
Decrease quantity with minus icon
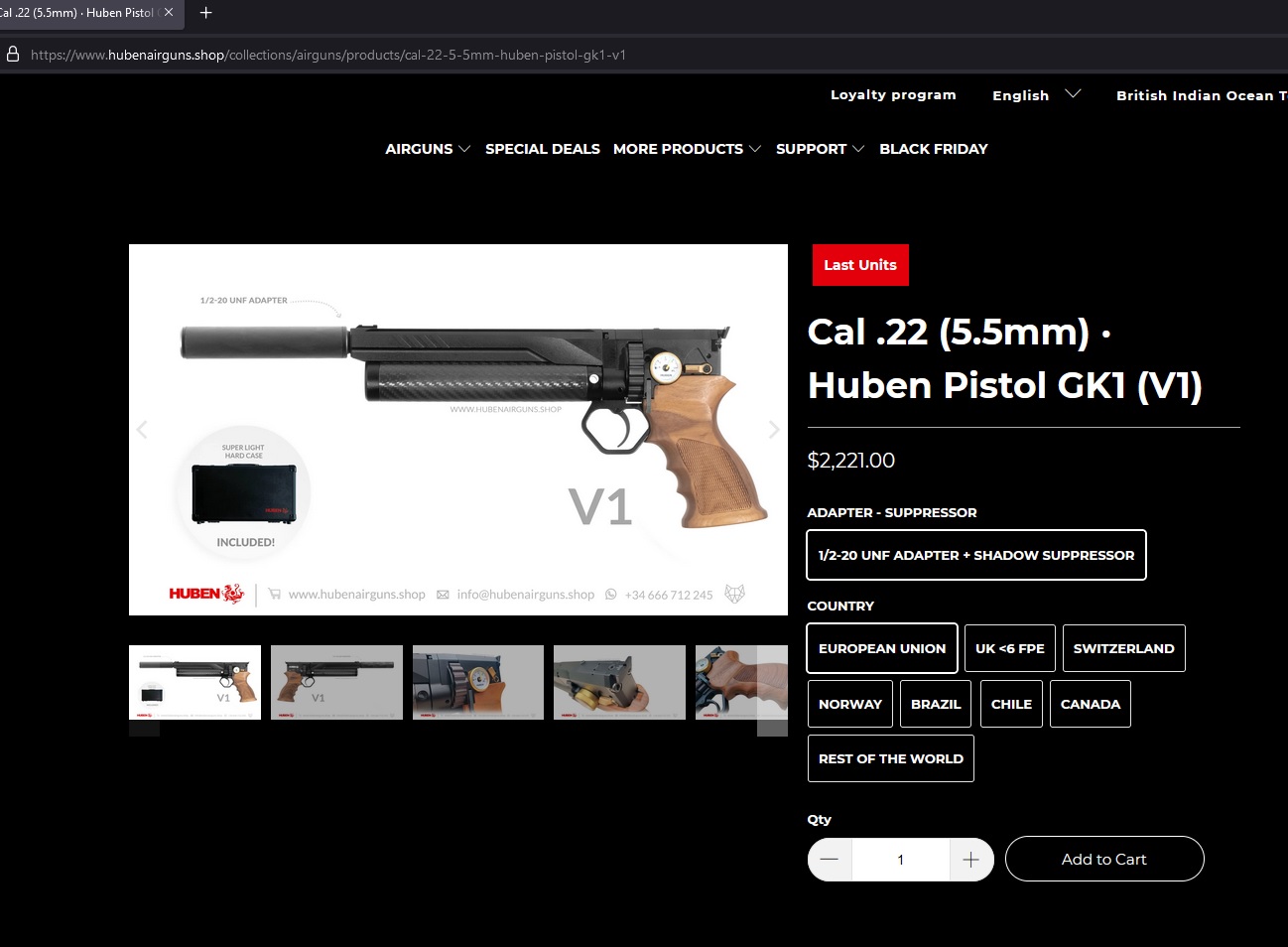point(830,860)
